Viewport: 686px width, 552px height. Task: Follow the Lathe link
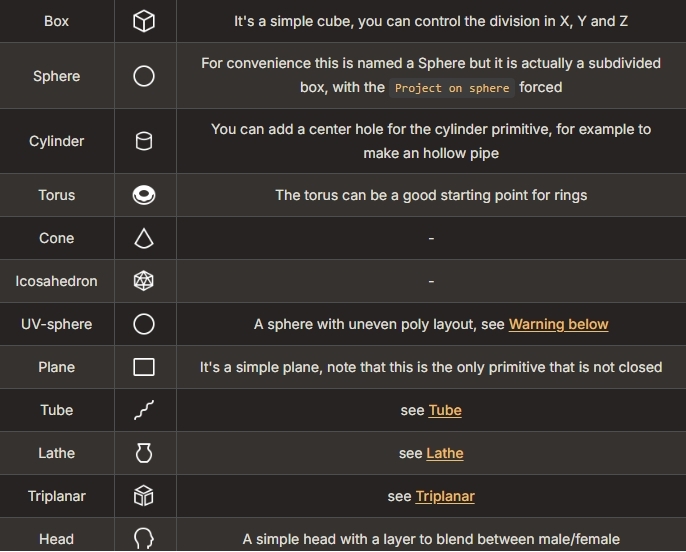444,453
